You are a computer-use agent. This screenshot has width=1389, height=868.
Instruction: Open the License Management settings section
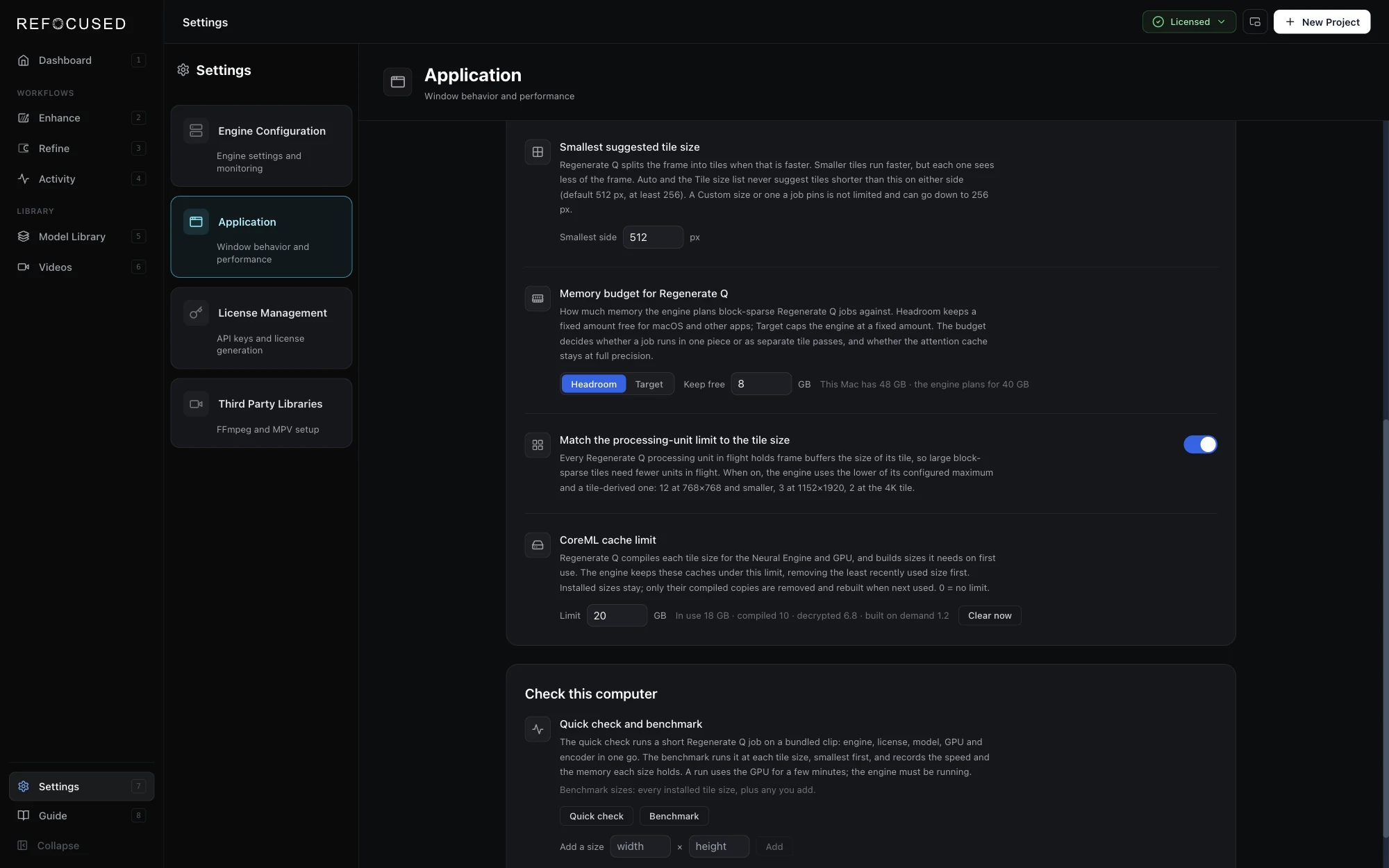click(261, 328)
